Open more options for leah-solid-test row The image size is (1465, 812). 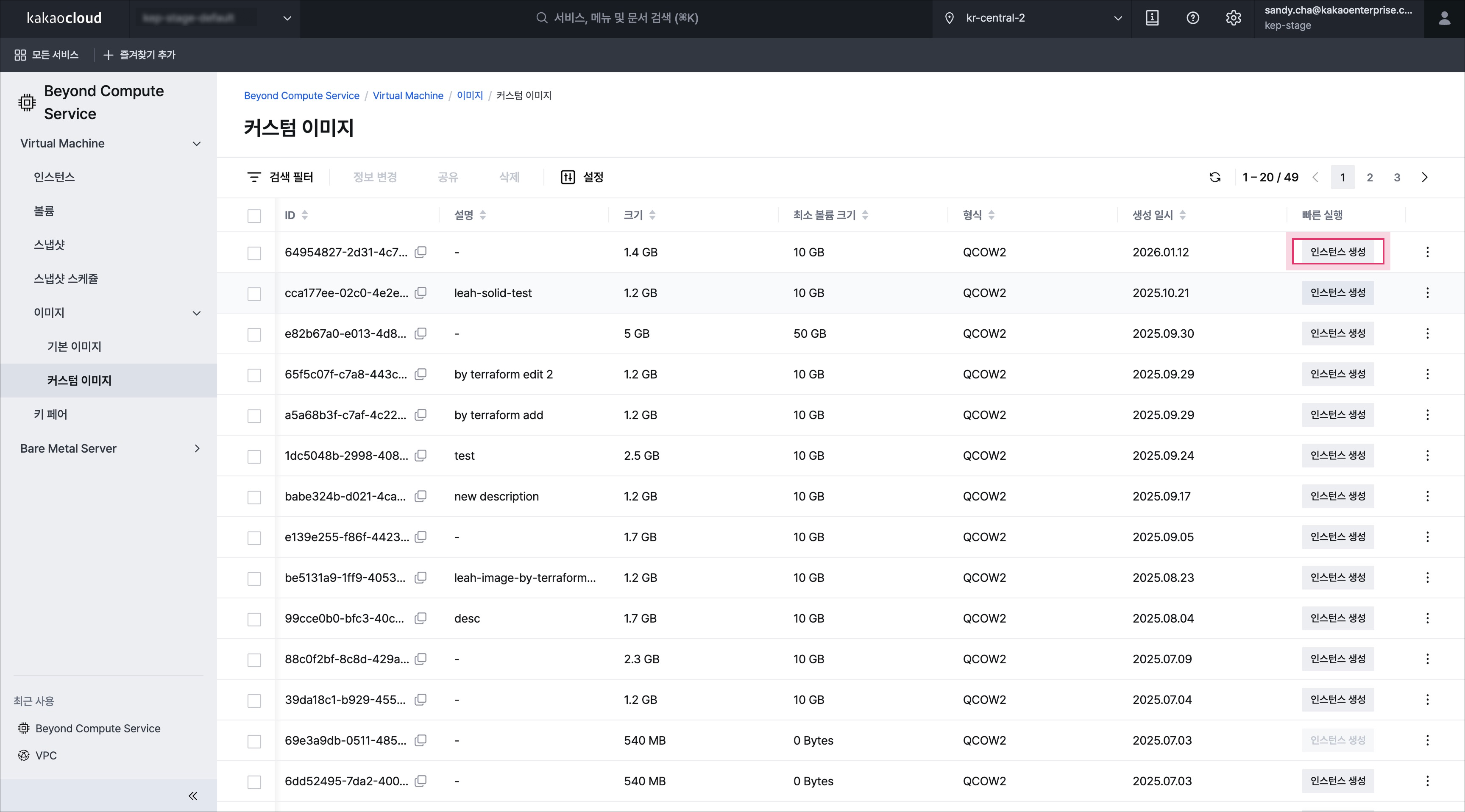pos(1427,293)
